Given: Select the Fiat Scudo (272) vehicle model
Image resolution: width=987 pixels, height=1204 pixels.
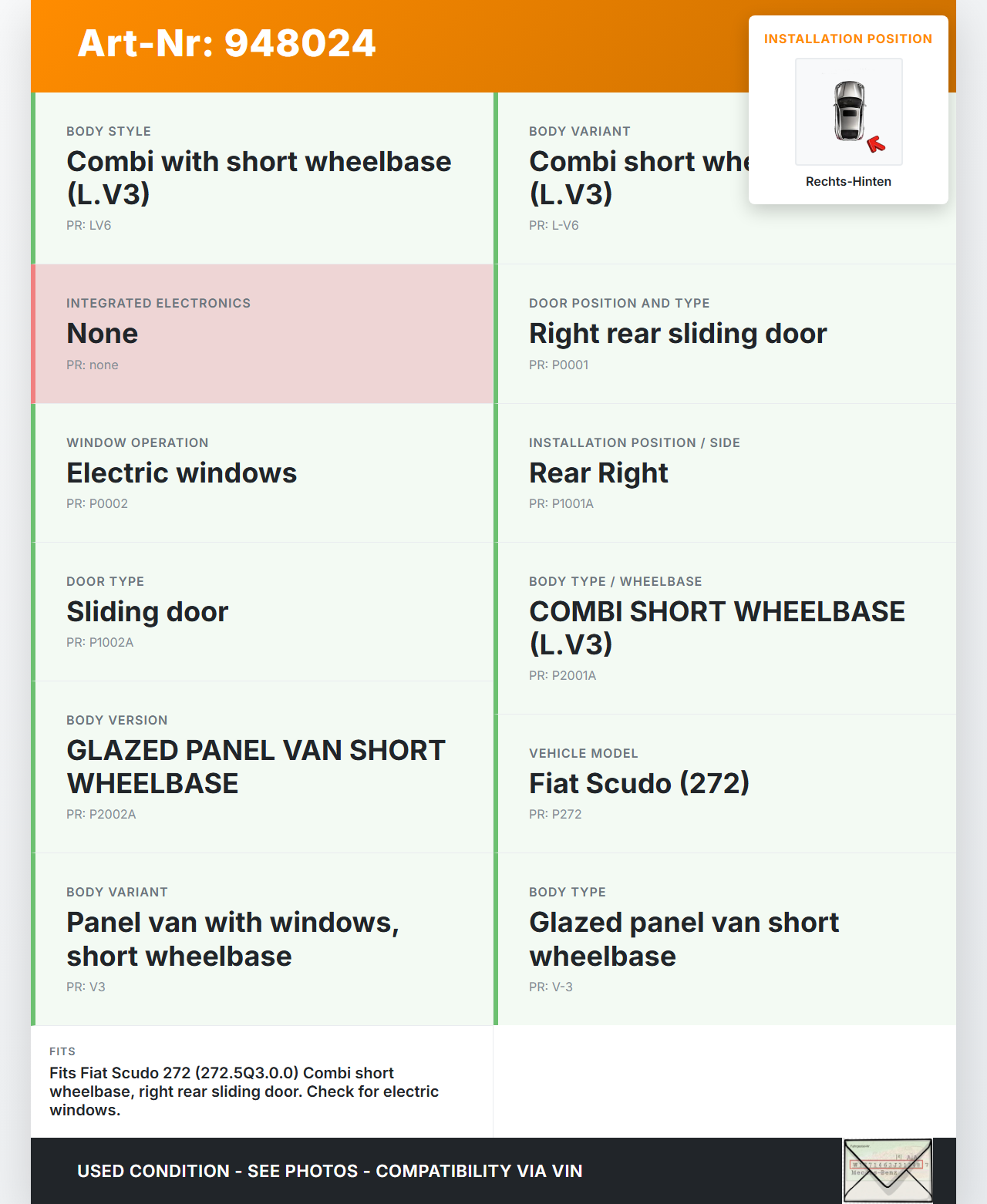Looking at the screenshot, I should [x=638, y=784].
